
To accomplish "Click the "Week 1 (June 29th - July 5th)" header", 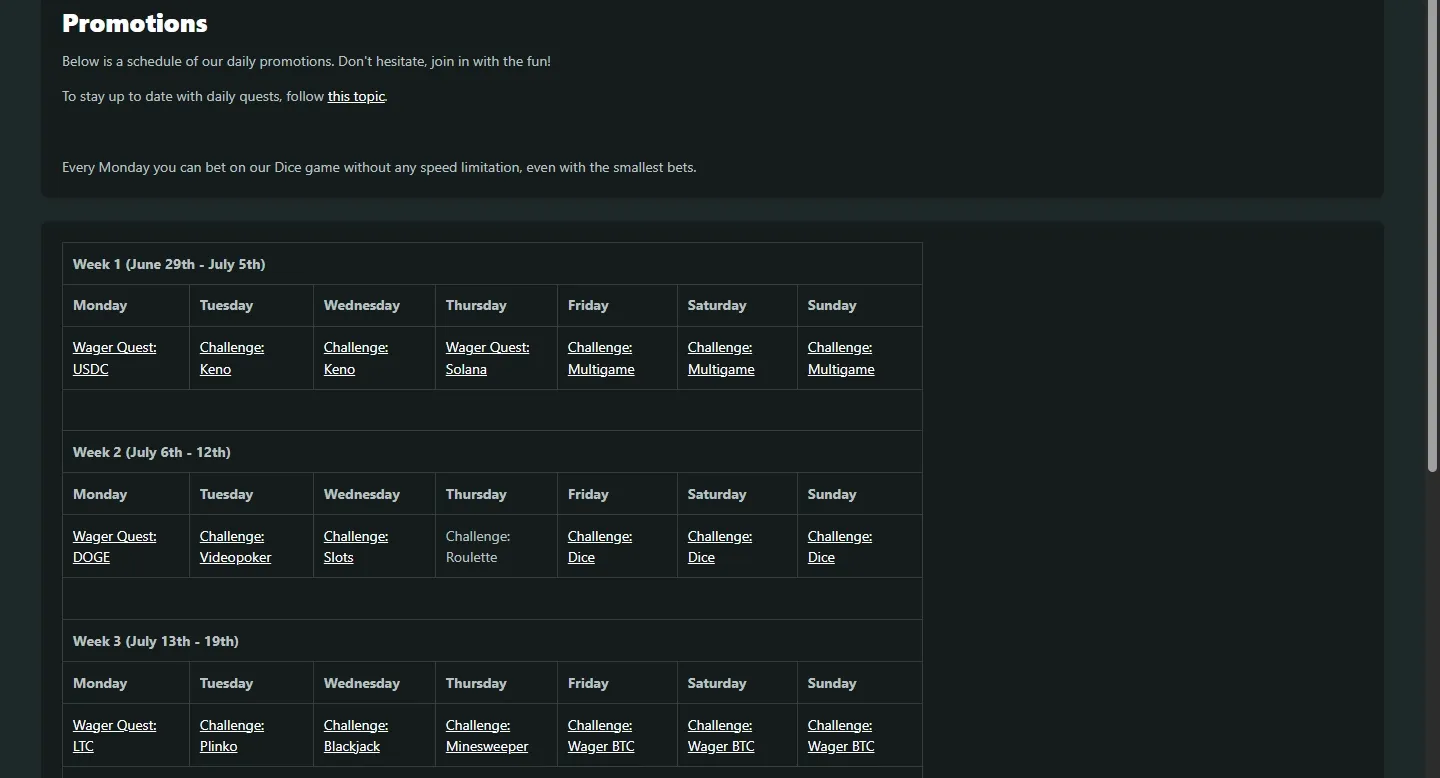I will click(x=169, y=264).
